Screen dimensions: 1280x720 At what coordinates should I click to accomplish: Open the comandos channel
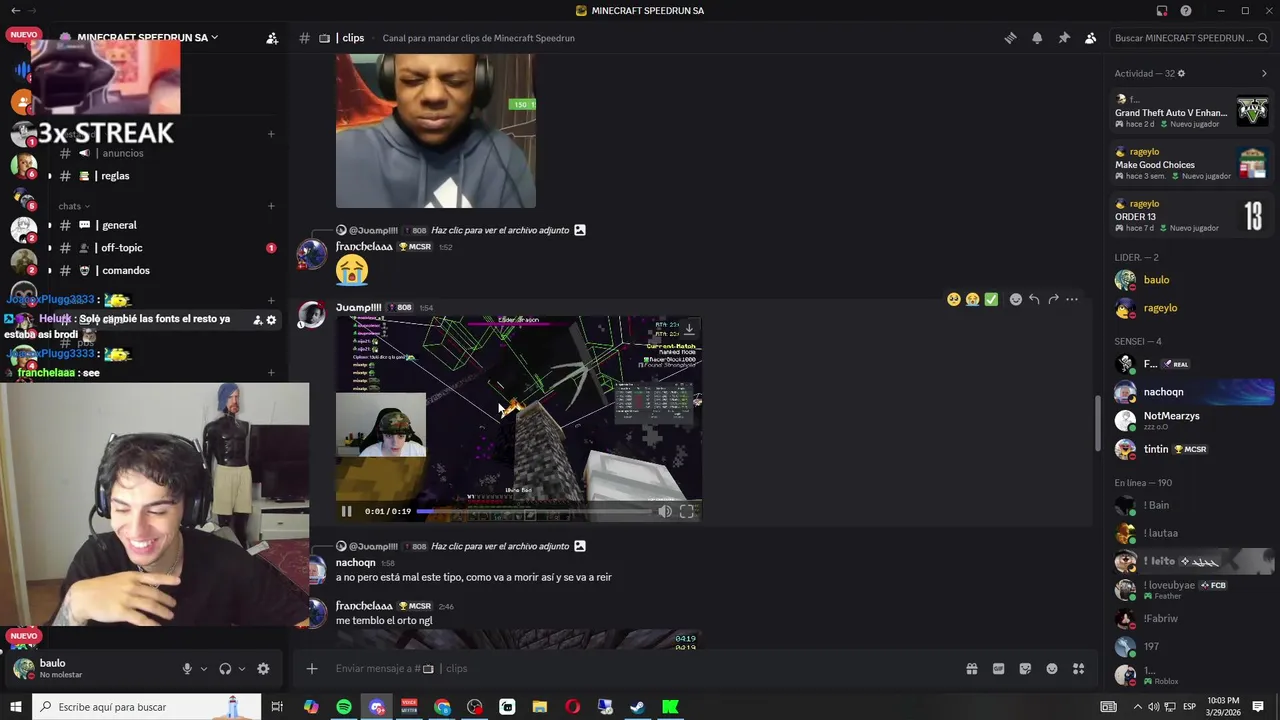(125, 271)
